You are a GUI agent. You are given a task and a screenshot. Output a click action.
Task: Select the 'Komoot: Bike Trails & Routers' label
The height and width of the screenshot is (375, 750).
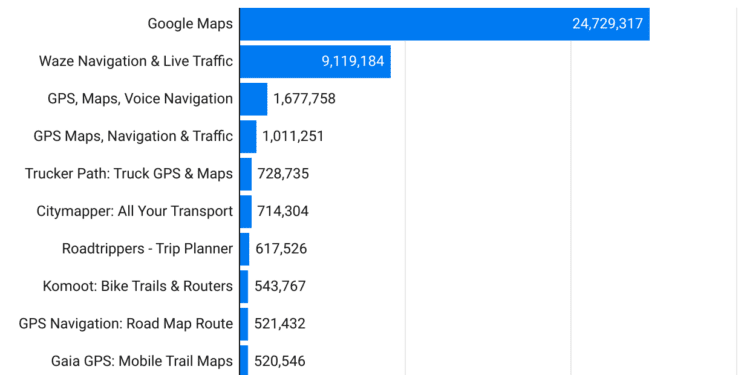click(138, 286)
